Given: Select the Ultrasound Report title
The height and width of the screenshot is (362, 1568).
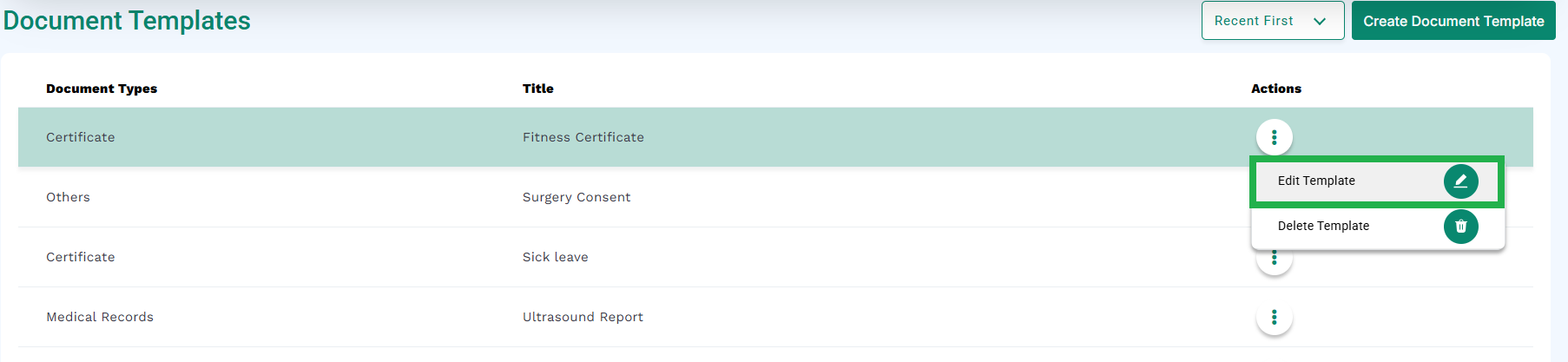Looking at the screenshot, I should tap(583, 317).
